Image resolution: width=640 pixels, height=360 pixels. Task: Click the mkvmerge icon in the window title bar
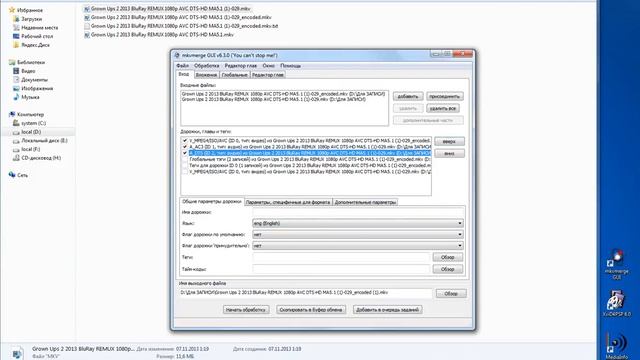click(x=177, y=55)
